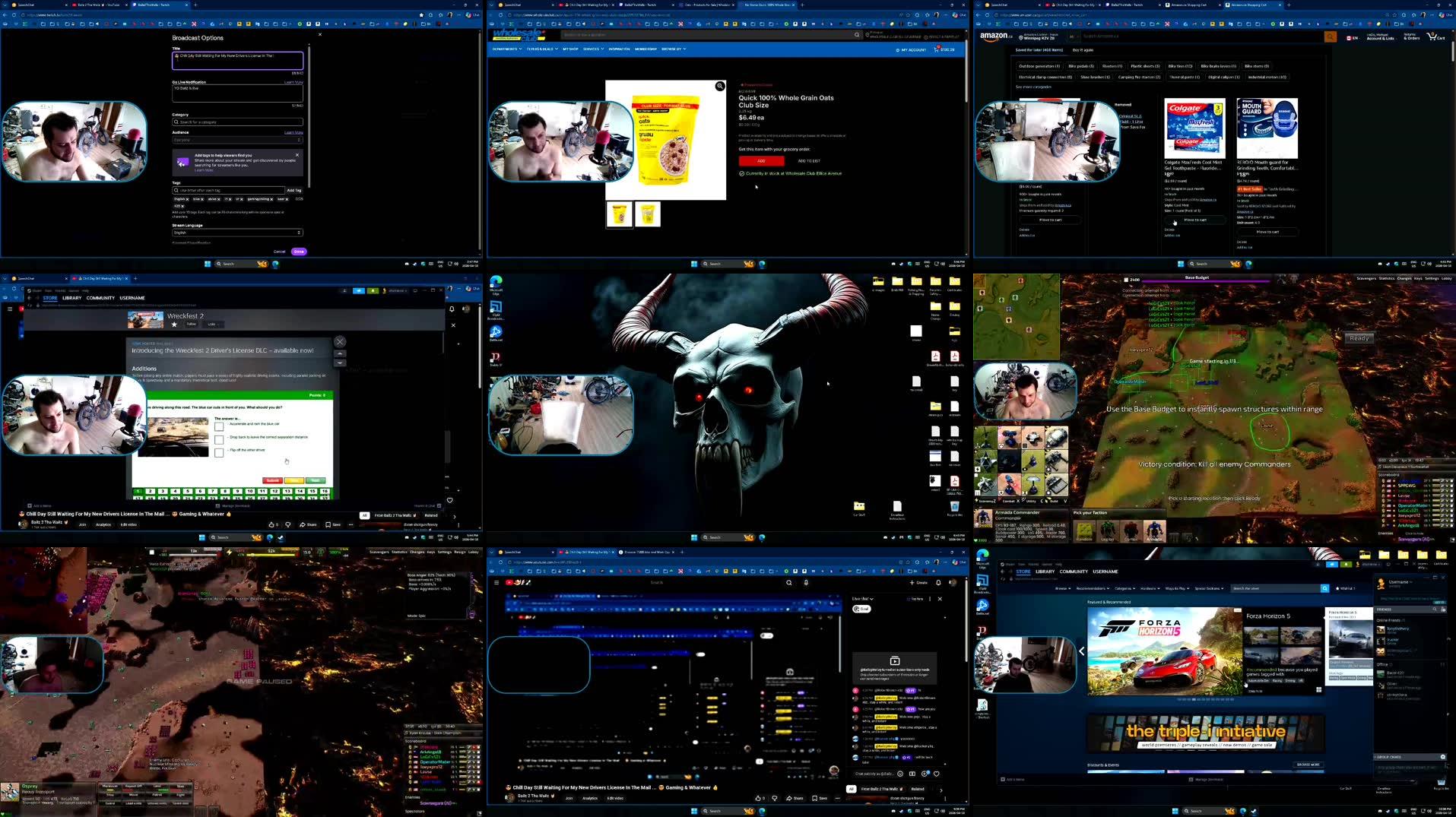Click the zoom magnifier icon on the oats product image
1456x817 pixels.
click(x=719, y=86)
